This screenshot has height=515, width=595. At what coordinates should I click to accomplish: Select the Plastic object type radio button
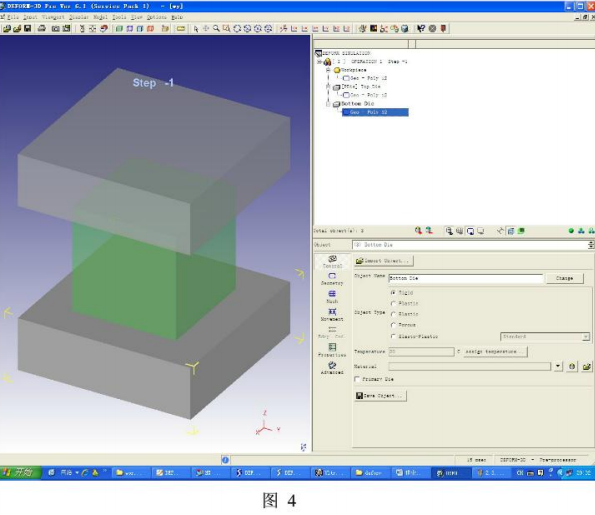[393, 303]
